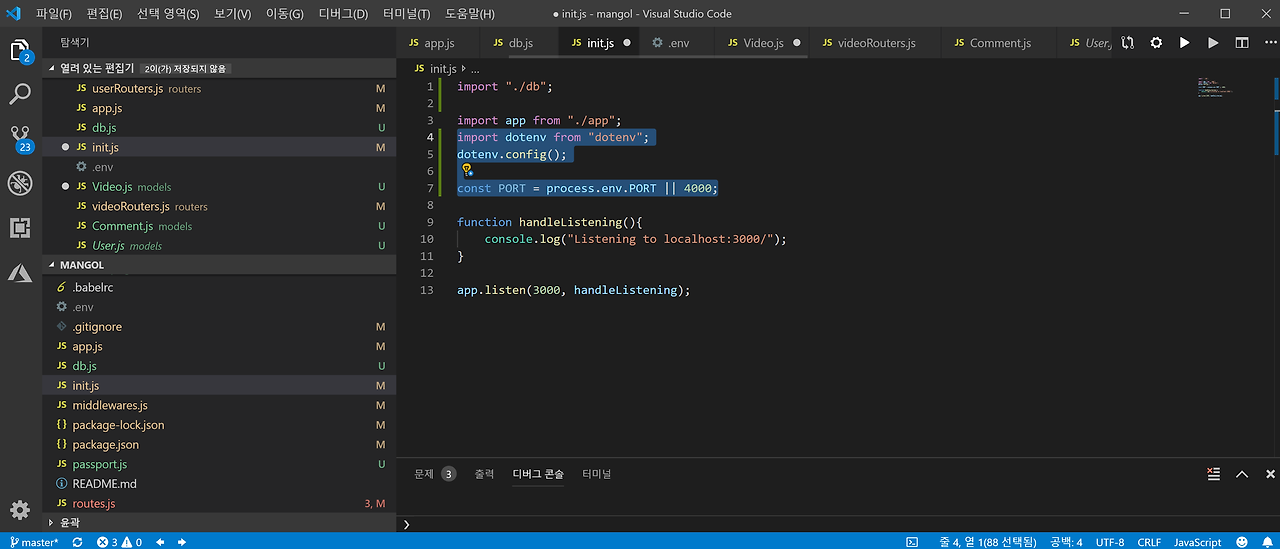The height and width of the screenshot is (549, 1280).
Task: Change the JavaScript language mode in status bar
Action: [1197, 542]
